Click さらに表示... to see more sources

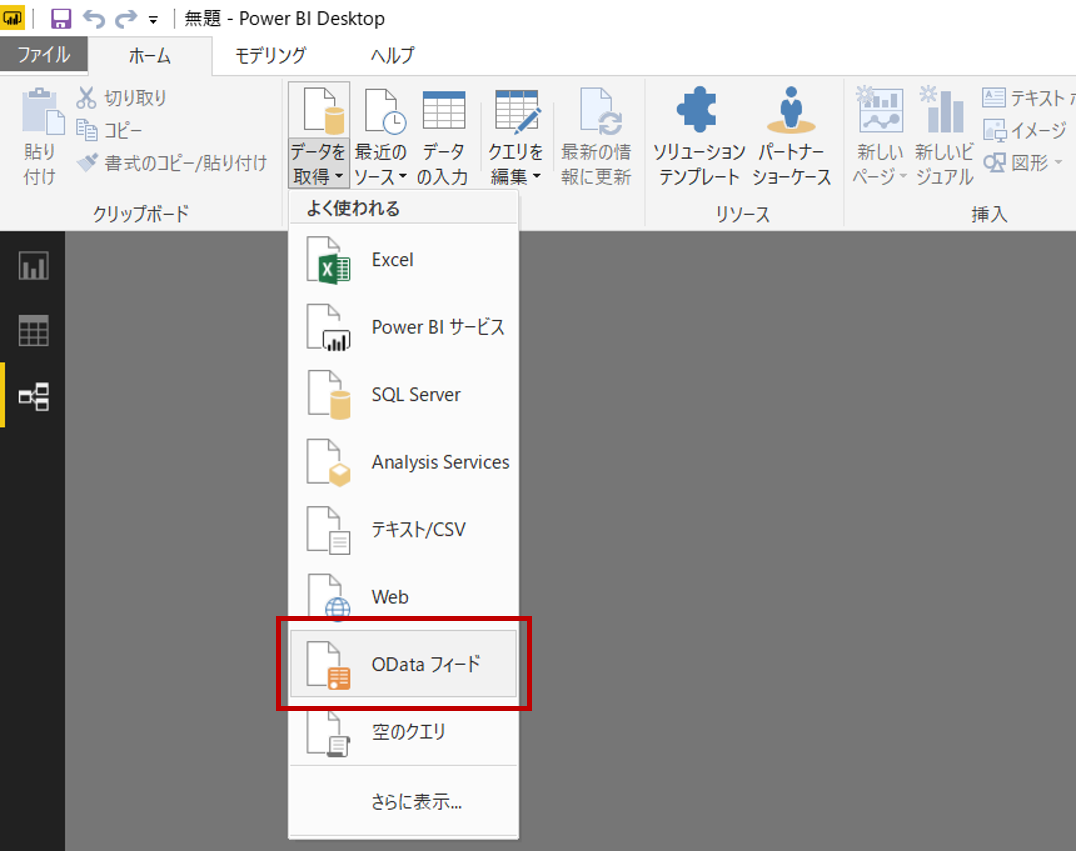pos(415,801)
